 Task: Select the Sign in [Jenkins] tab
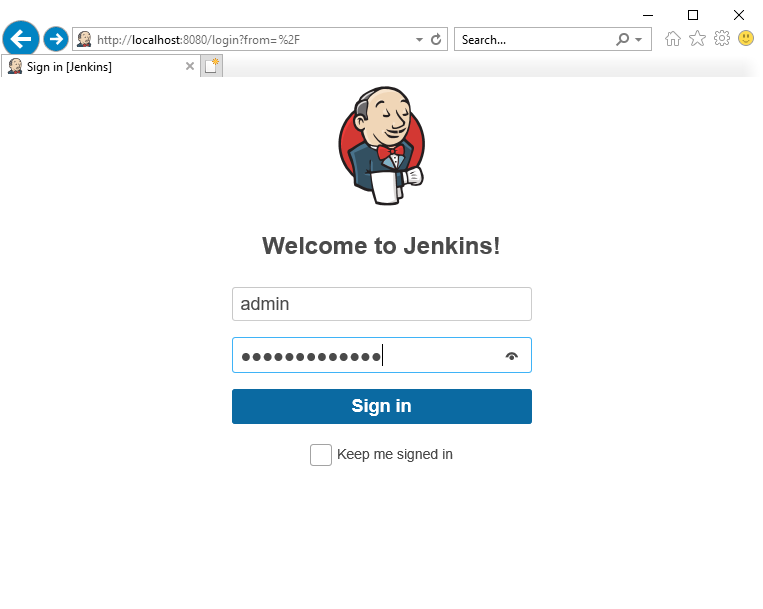click(100, 66)
